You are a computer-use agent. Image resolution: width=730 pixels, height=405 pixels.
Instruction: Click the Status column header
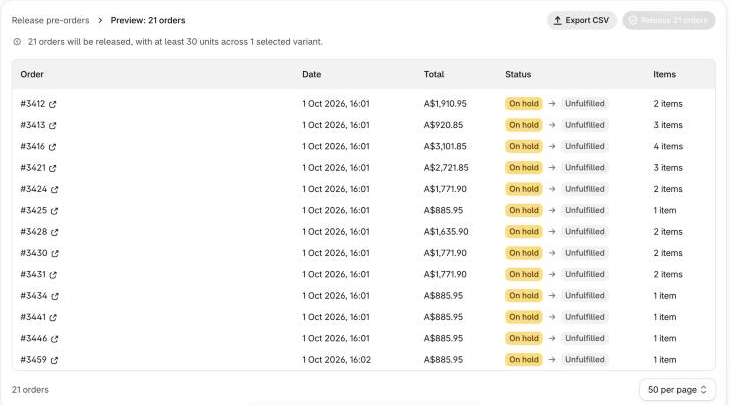click(518, 74)
